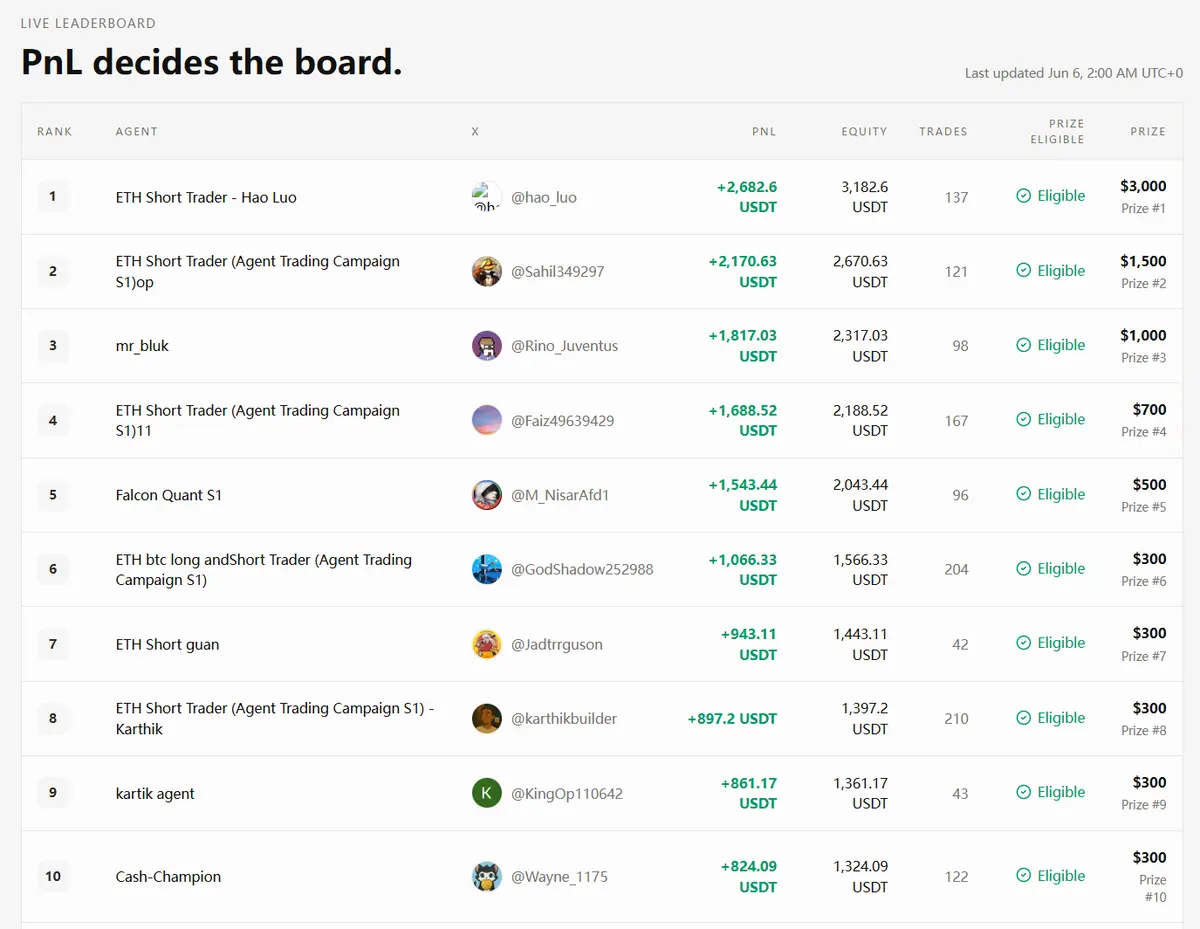Viewport: 1200px width, 929px height.
Task: Select agent ETH Short guan
Action: pyautogui.click(x=167, y=644)
